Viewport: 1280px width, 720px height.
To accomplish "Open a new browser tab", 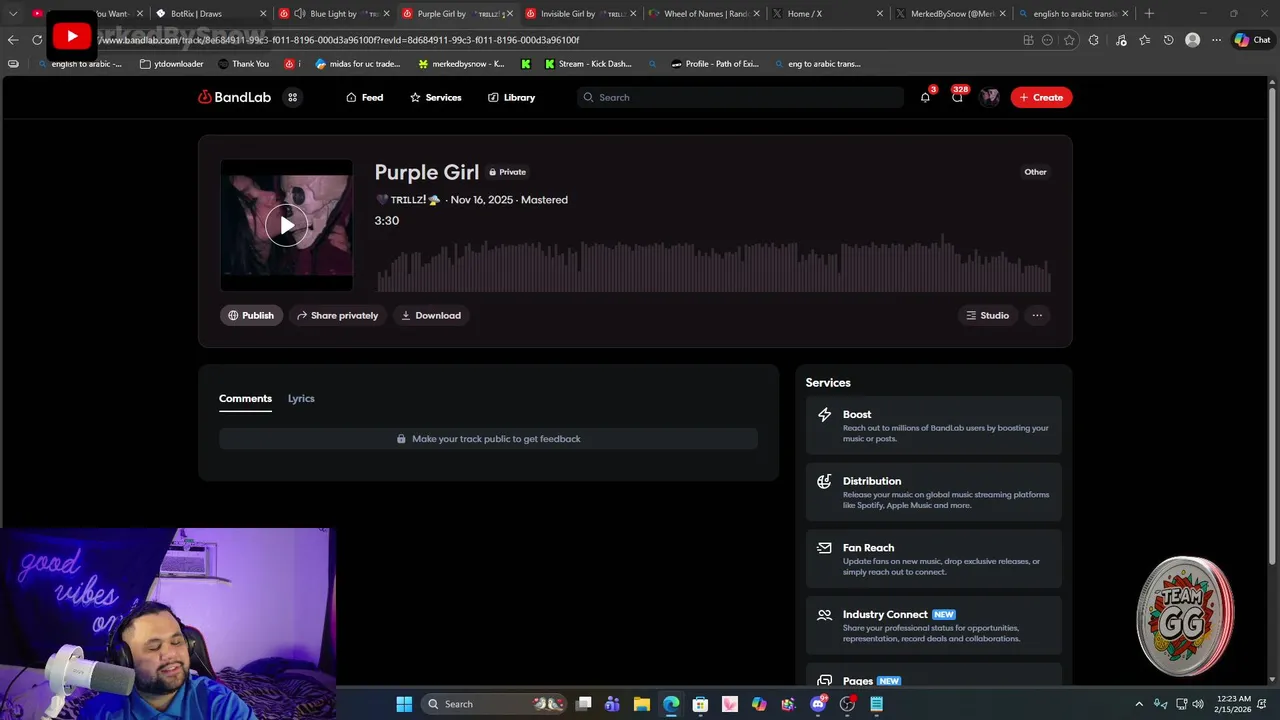I will pos(1149,14).
